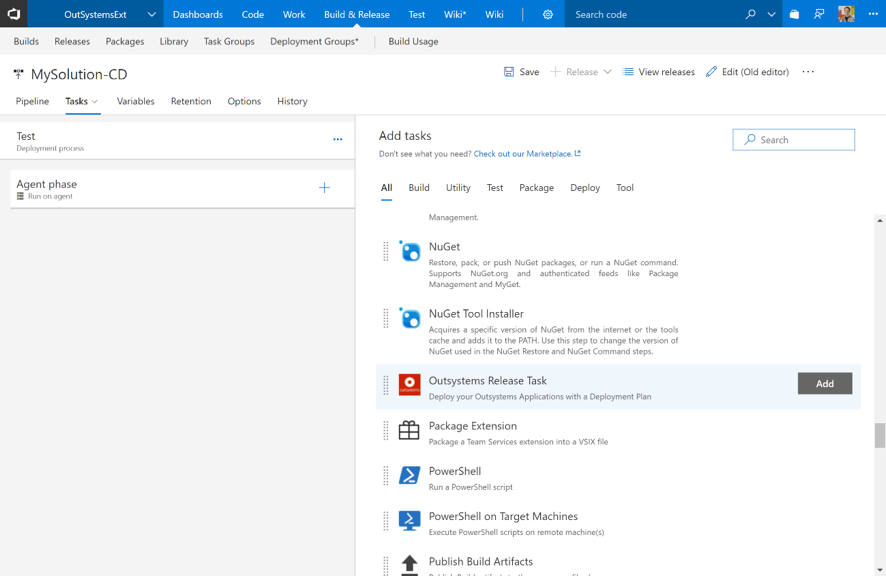Screen dimensions: 886x576
Task: Open the header ellipsis menu
Action: (x=873, y=14)
